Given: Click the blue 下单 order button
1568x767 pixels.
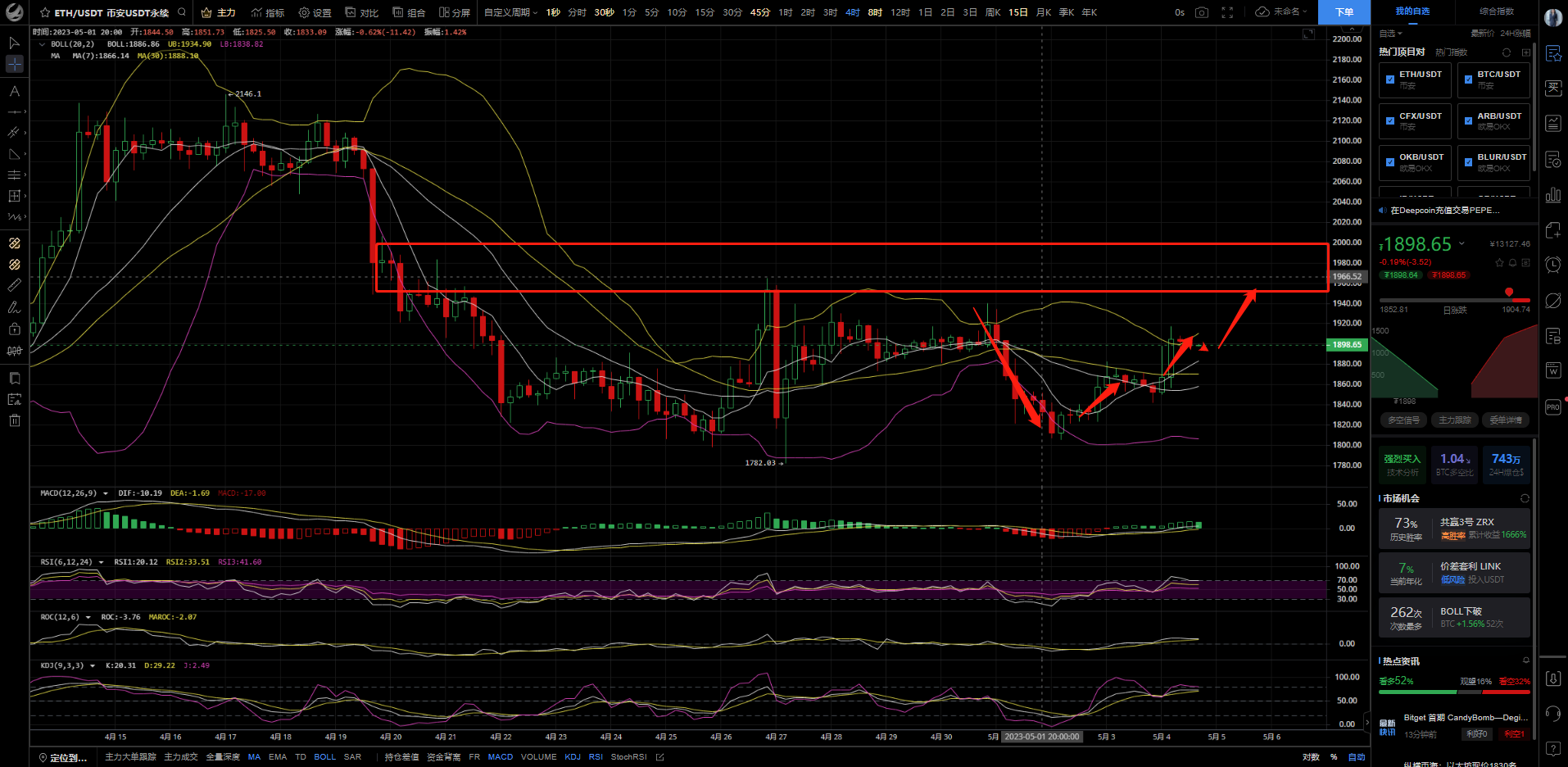Looking at the screenshot, I should 1344,12.
